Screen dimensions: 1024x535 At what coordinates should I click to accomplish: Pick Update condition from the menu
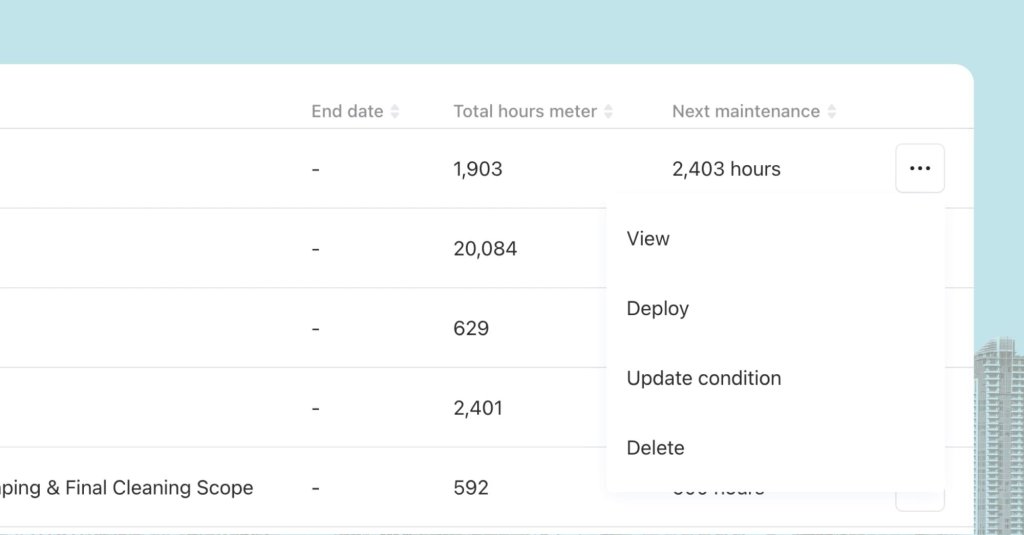703,379
